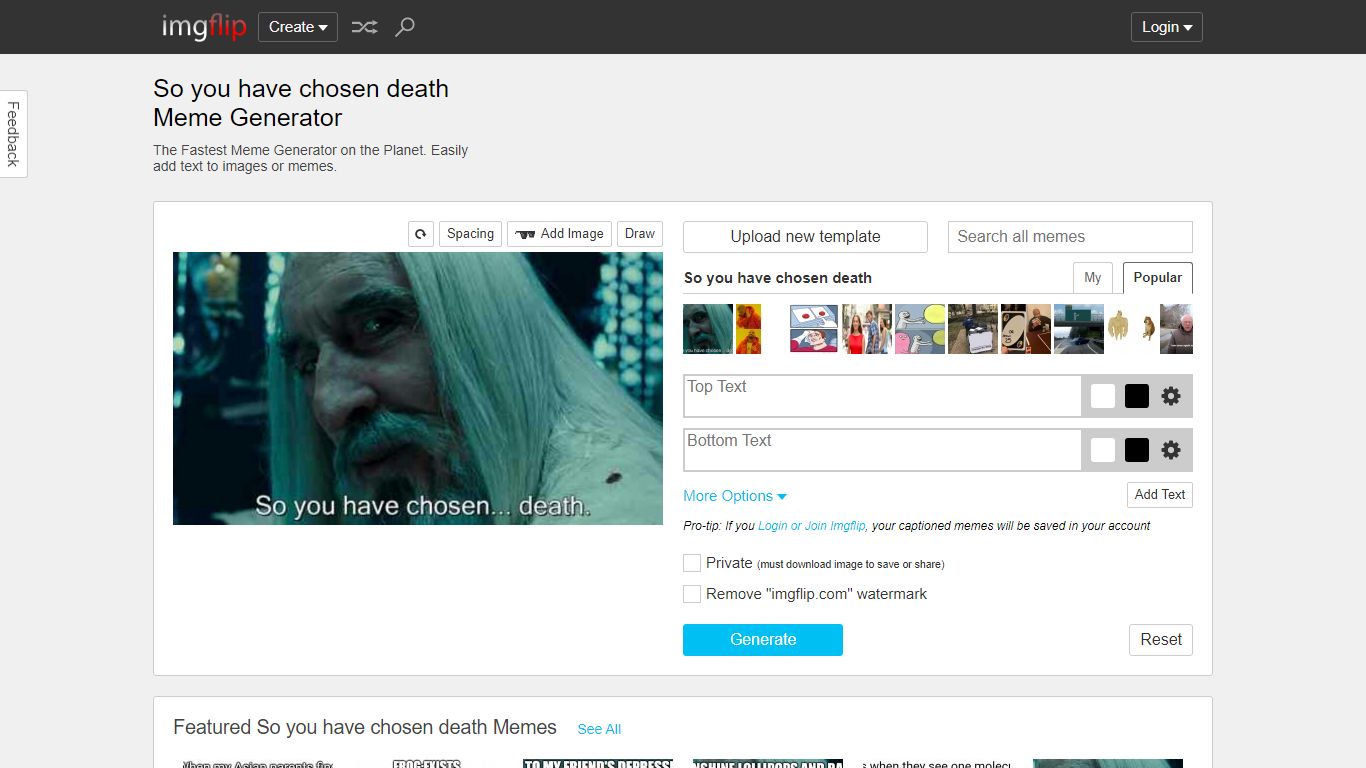
Task: Click Add Image button
Action: pyautogui.click(x=559, y=234)
